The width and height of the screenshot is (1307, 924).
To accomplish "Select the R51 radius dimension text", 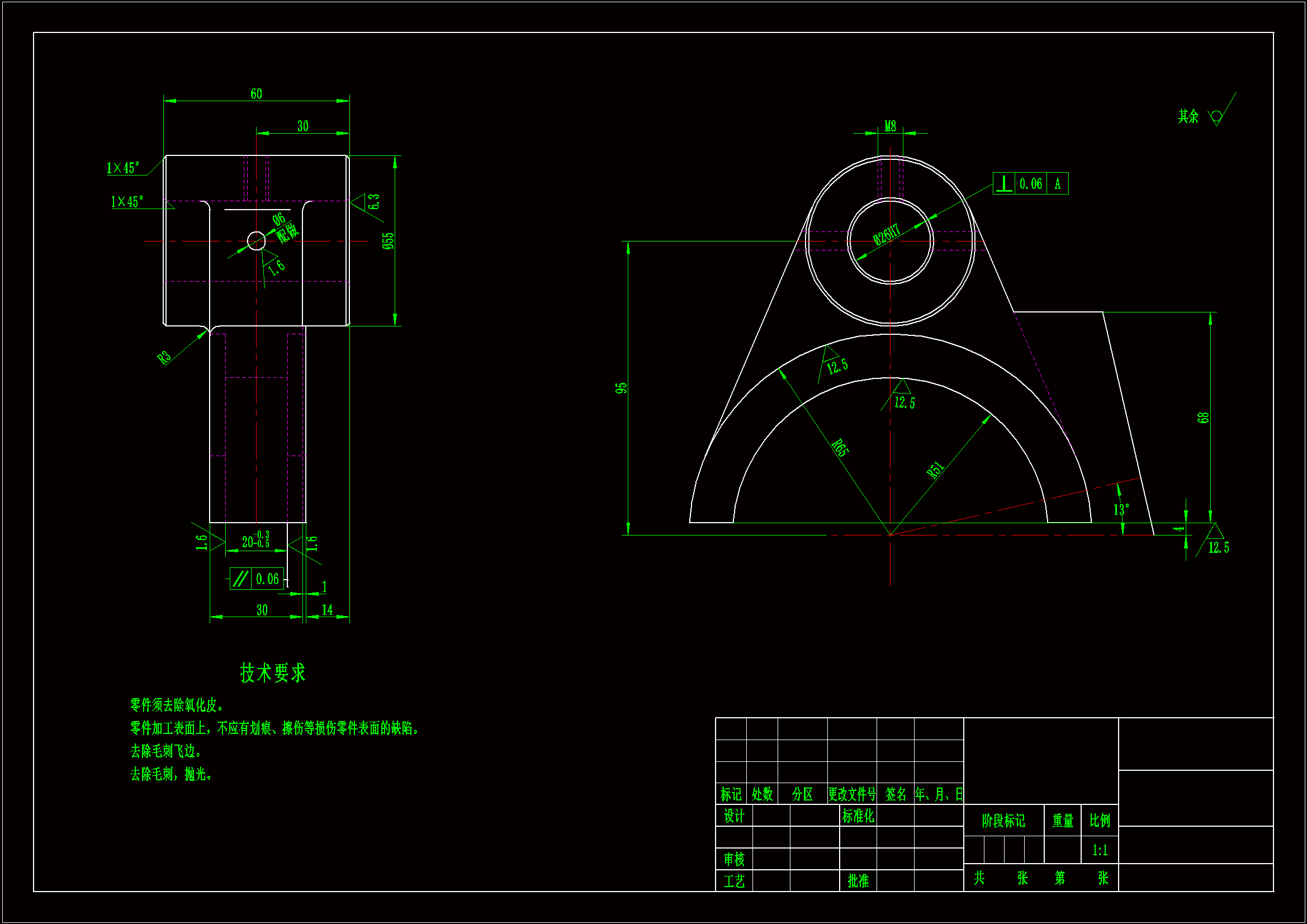I will coord(935,470).
